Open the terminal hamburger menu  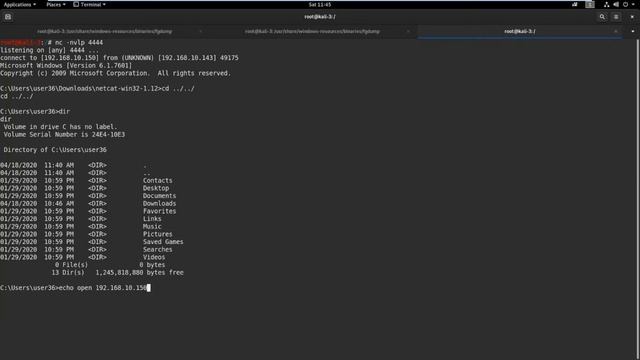616,17
